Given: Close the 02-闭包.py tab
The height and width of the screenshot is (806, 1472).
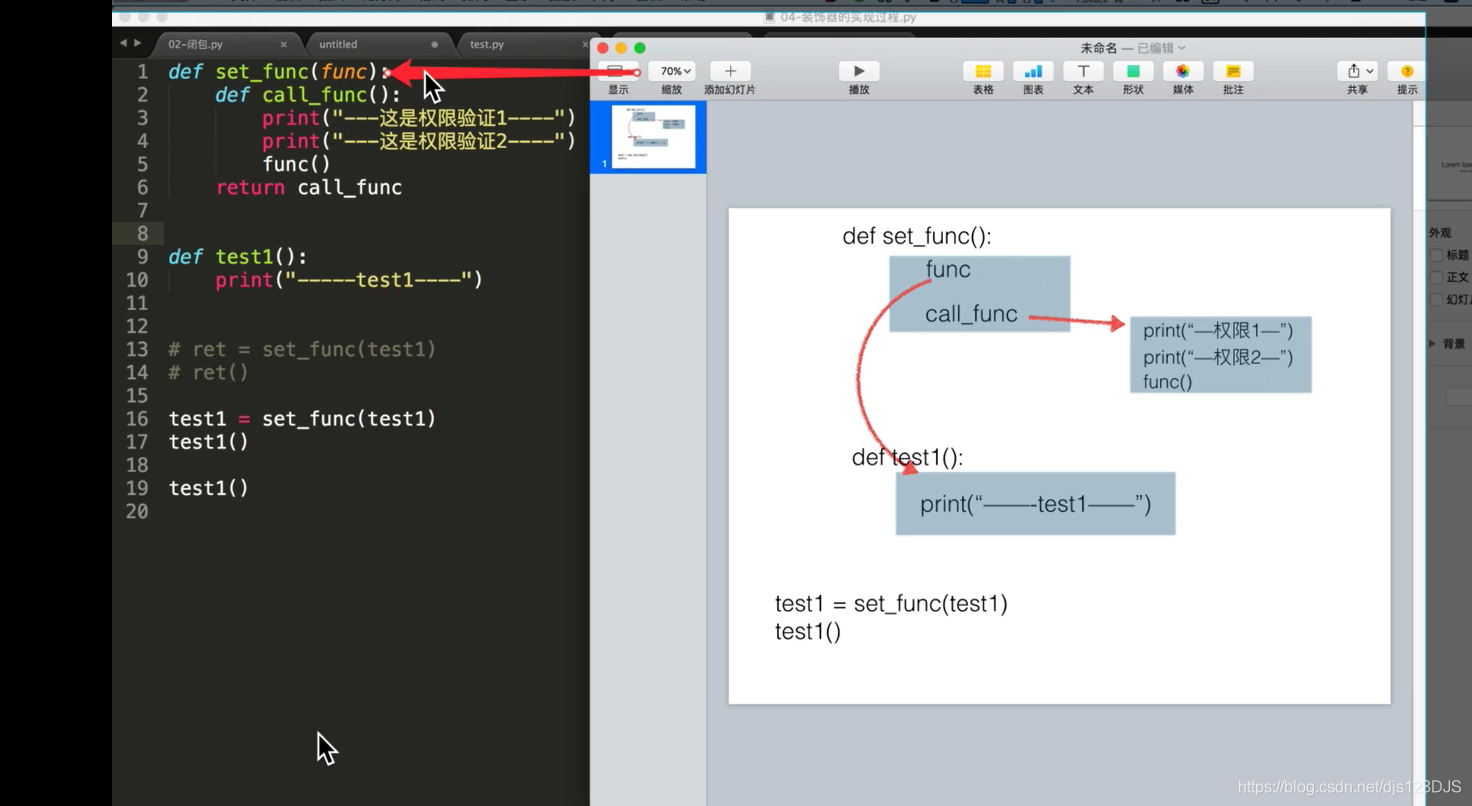Looking at the screenshot, I should (284, 45).
